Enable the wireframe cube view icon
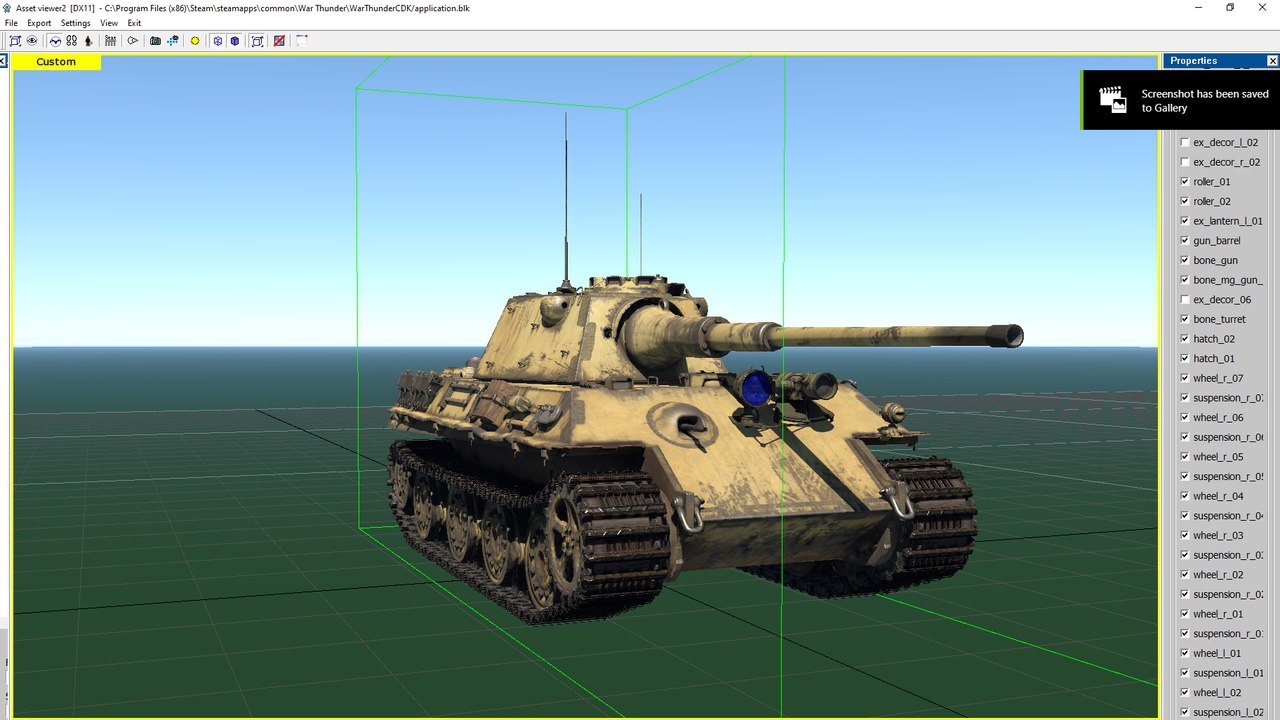The width and height of the screenshot is (1280, 720). point(217,41)
